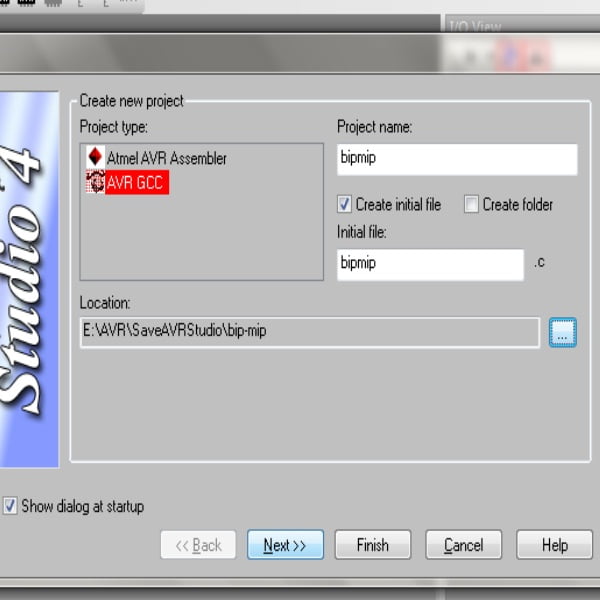The width and height of the screenshot is (600, 600).
Task: Open the location browse button
Action: [562, 332]
